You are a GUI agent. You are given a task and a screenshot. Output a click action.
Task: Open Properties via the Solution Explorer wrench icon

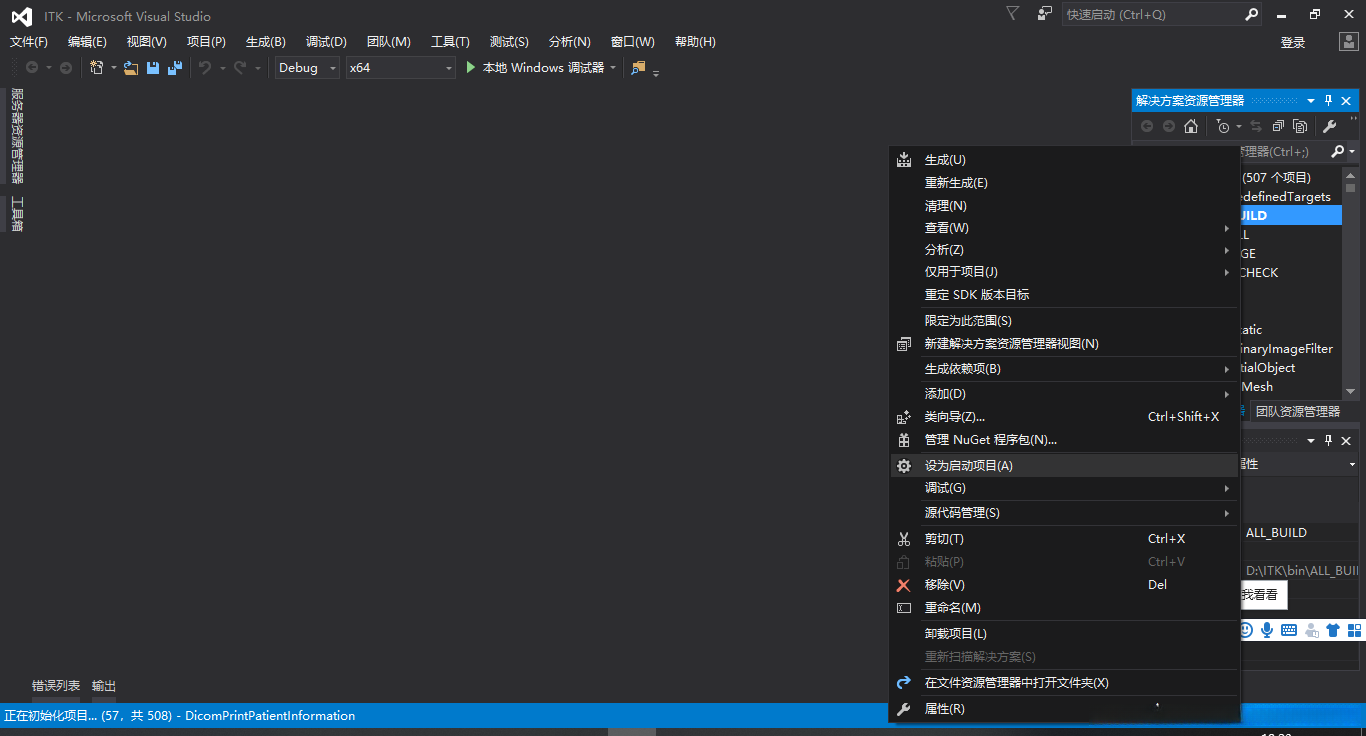(1329, 126)
